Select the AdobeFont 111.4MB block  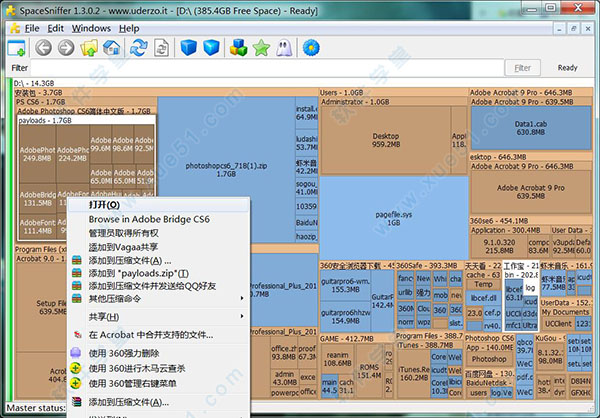click(38, 227)
